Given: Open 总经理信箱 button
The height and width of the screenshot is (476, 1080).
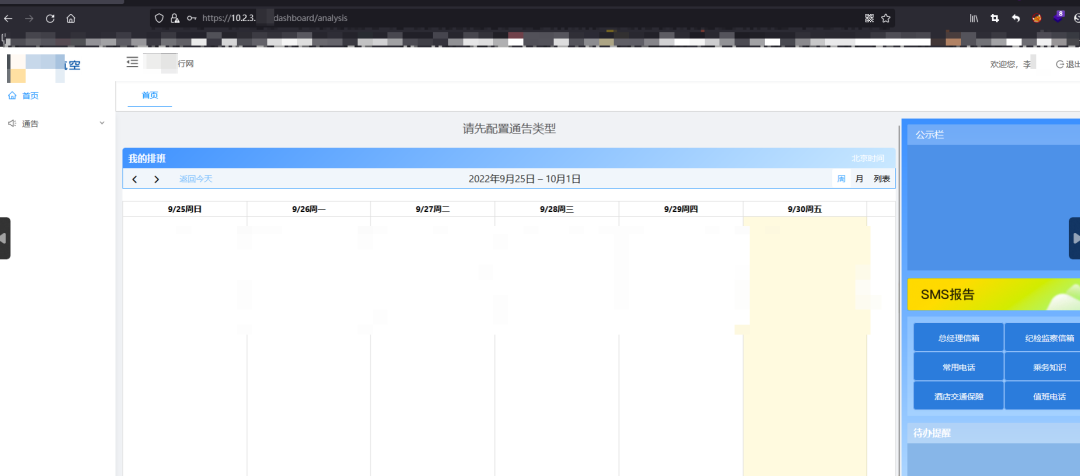Looking at the screenshot, I should click(959, 338).
